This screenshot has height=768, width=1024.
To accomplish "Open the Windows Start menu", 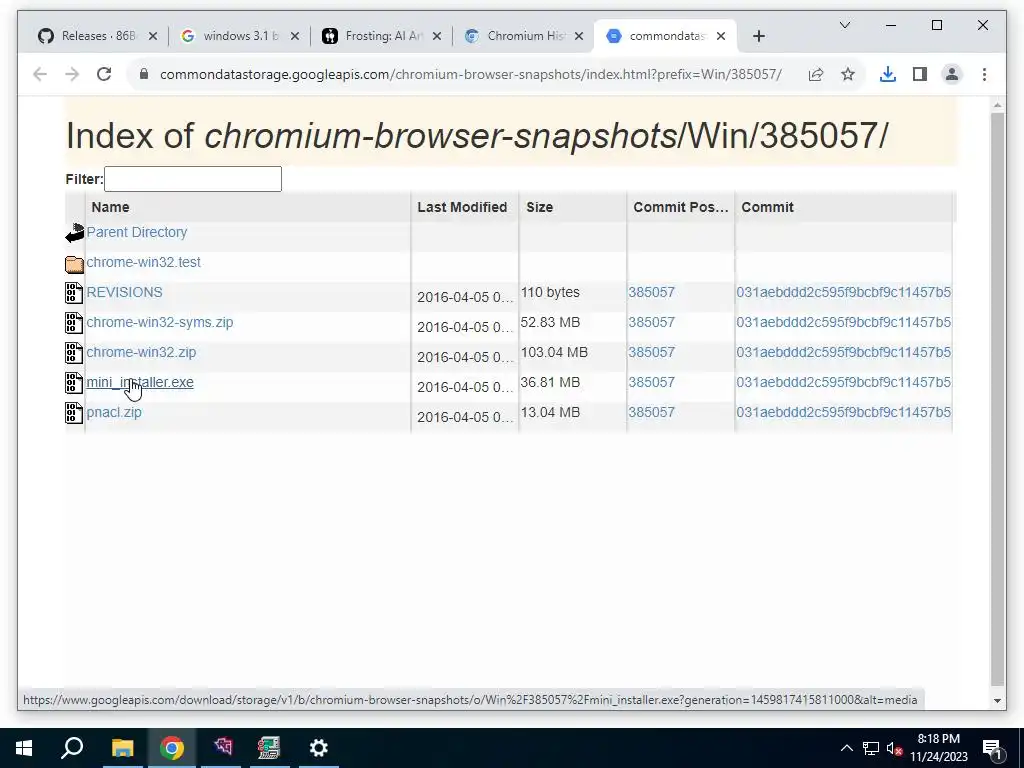I will (24, 748).
